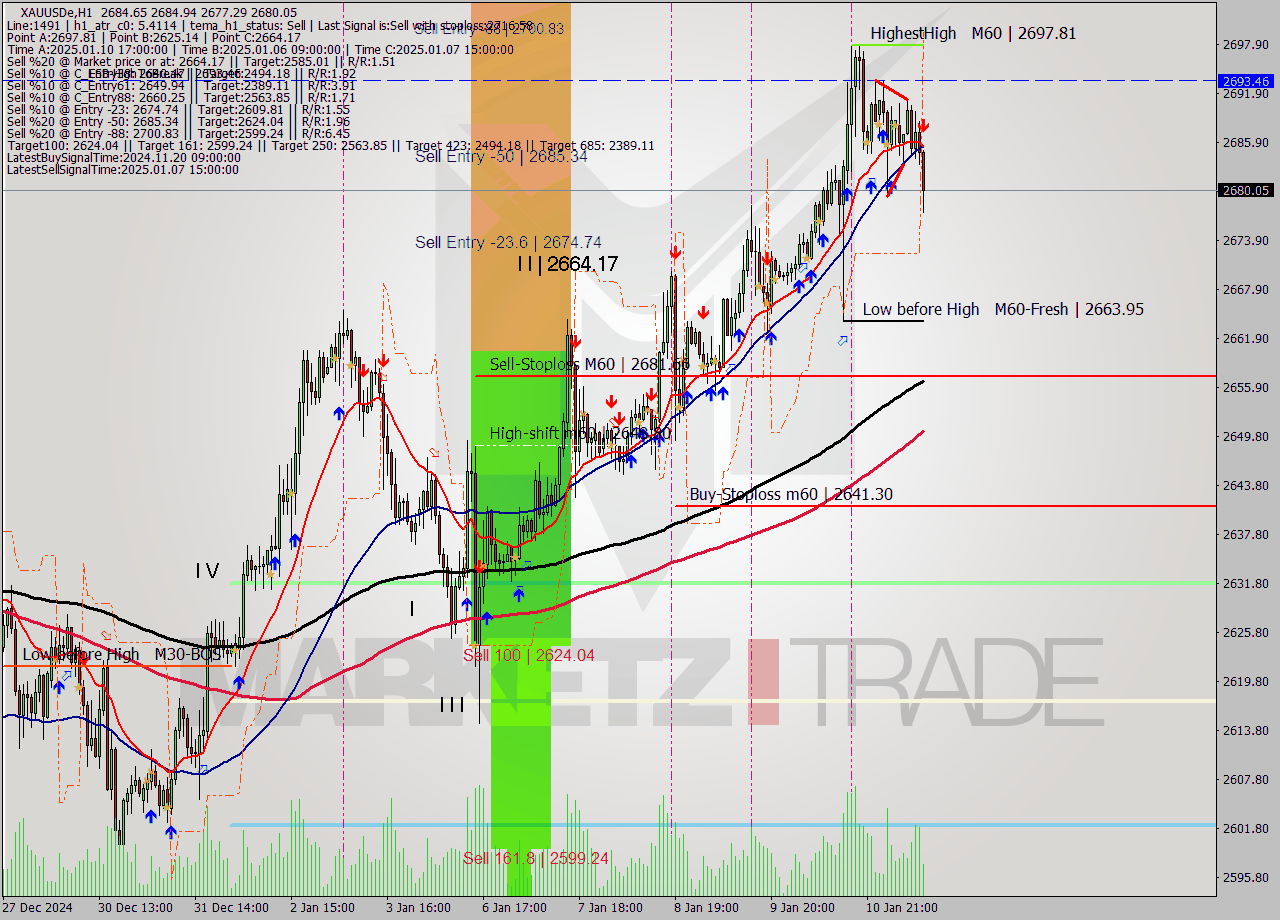Click the 'Target100: 2624.04' targets line
The image size is (1280, 920).
coord(330,145)
